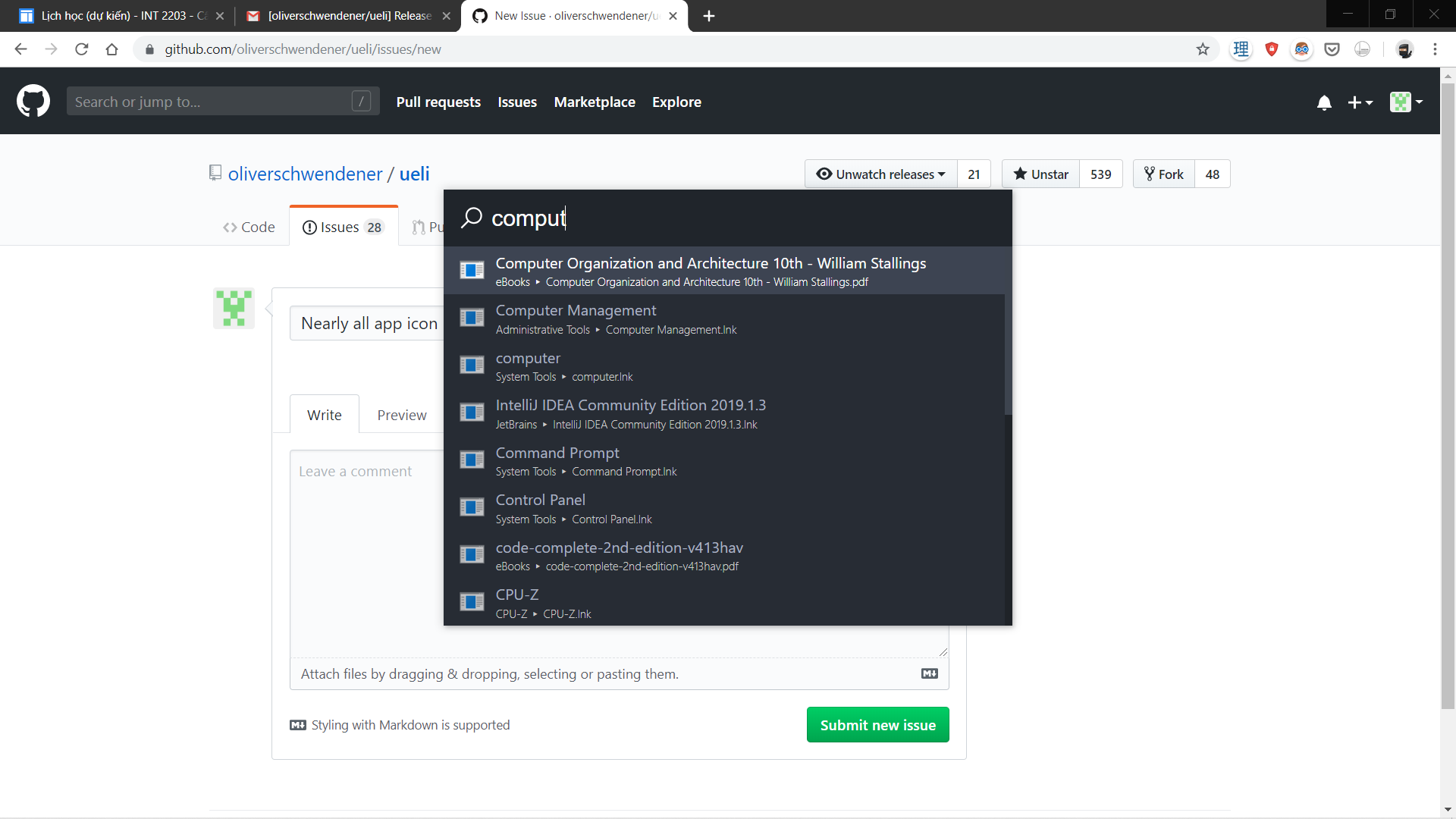Screen dimensions: 1456x819
Task: Open the Pocket extension icon
Action: [x=1332, y=49]
